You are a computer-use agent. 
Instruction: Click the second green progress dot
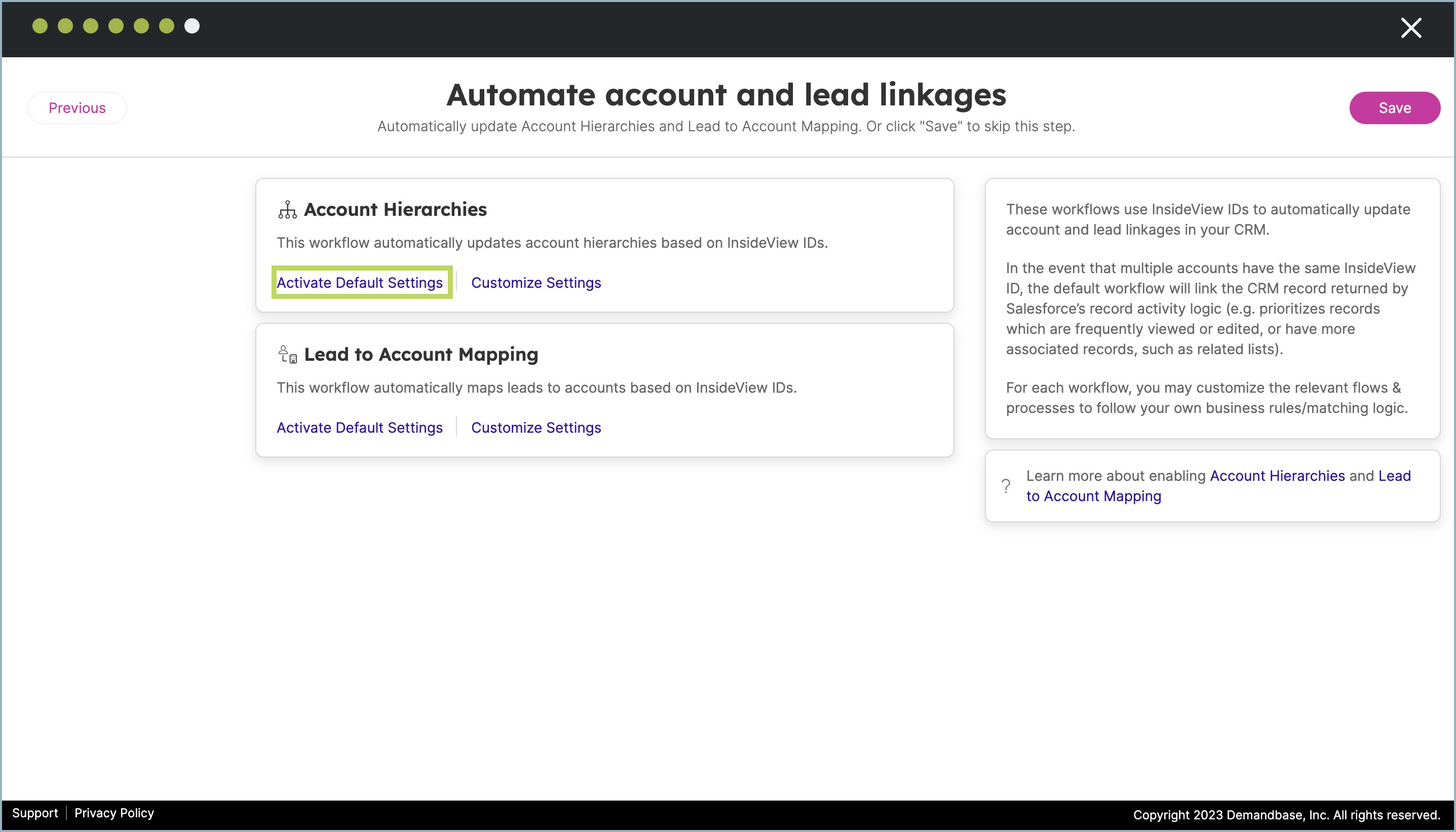65,26
